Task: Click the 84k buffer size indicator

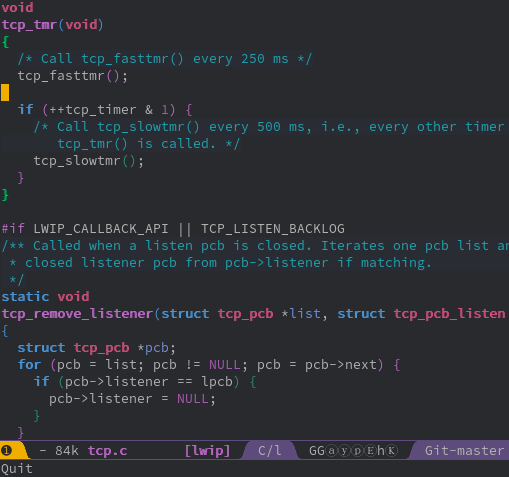Action: pyautogui.click(x=67, y=451)
